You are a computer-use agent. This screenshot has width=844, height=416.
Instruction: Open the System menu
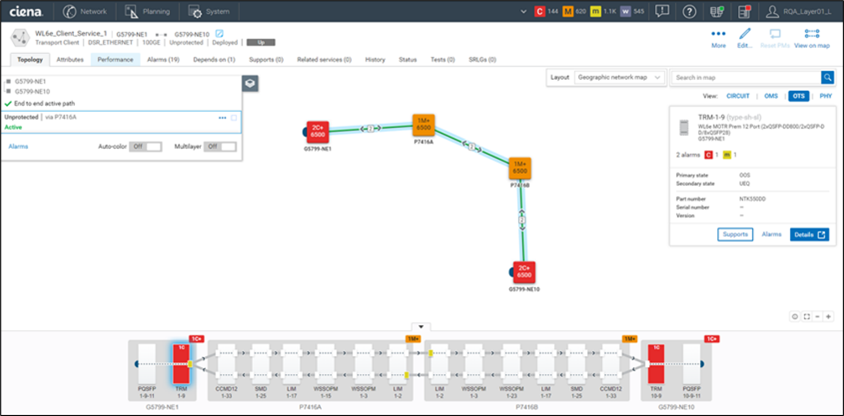(x=209, y=11)
